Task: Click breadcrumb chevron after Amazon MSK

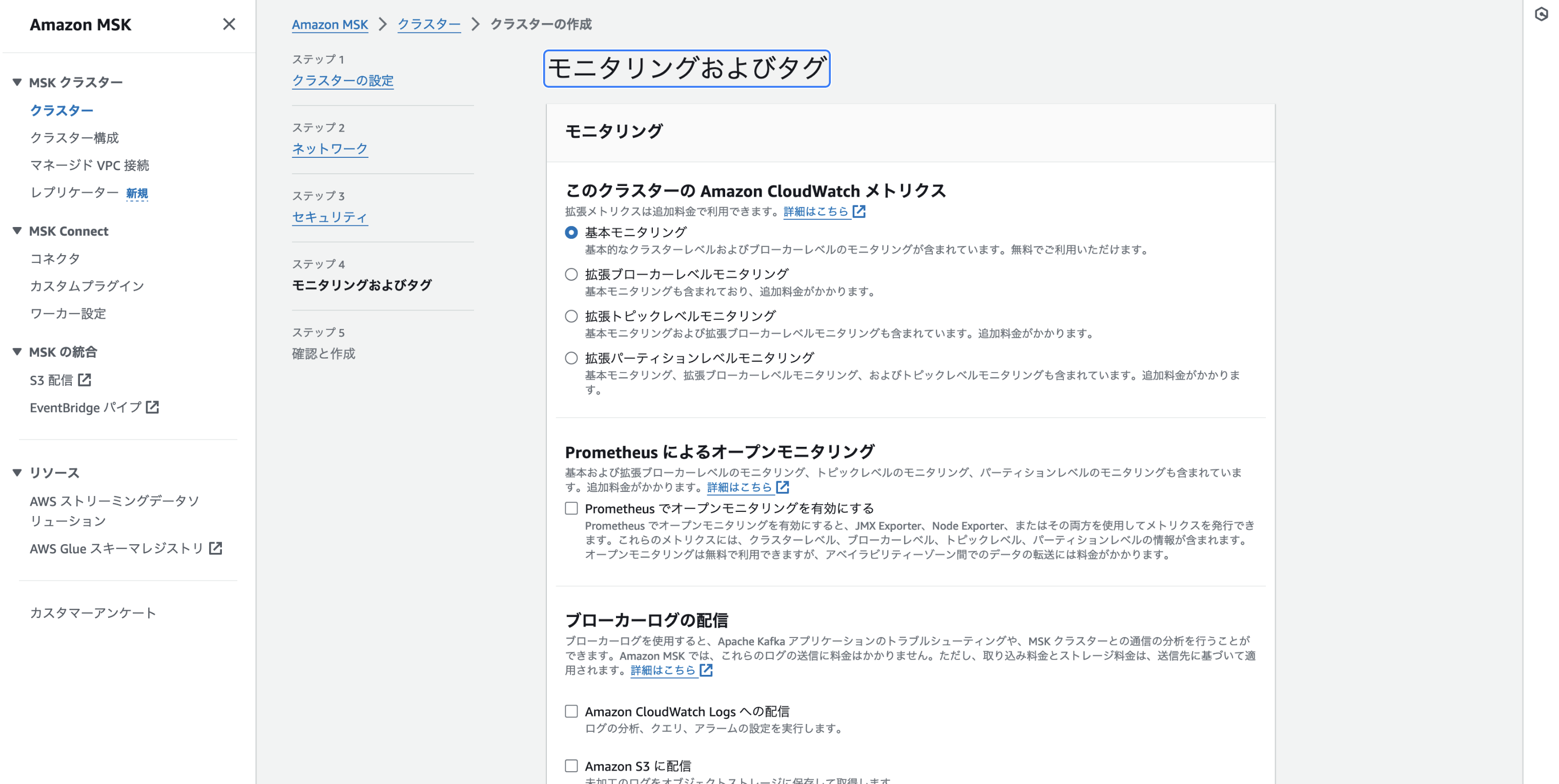Action: point(382,24)
